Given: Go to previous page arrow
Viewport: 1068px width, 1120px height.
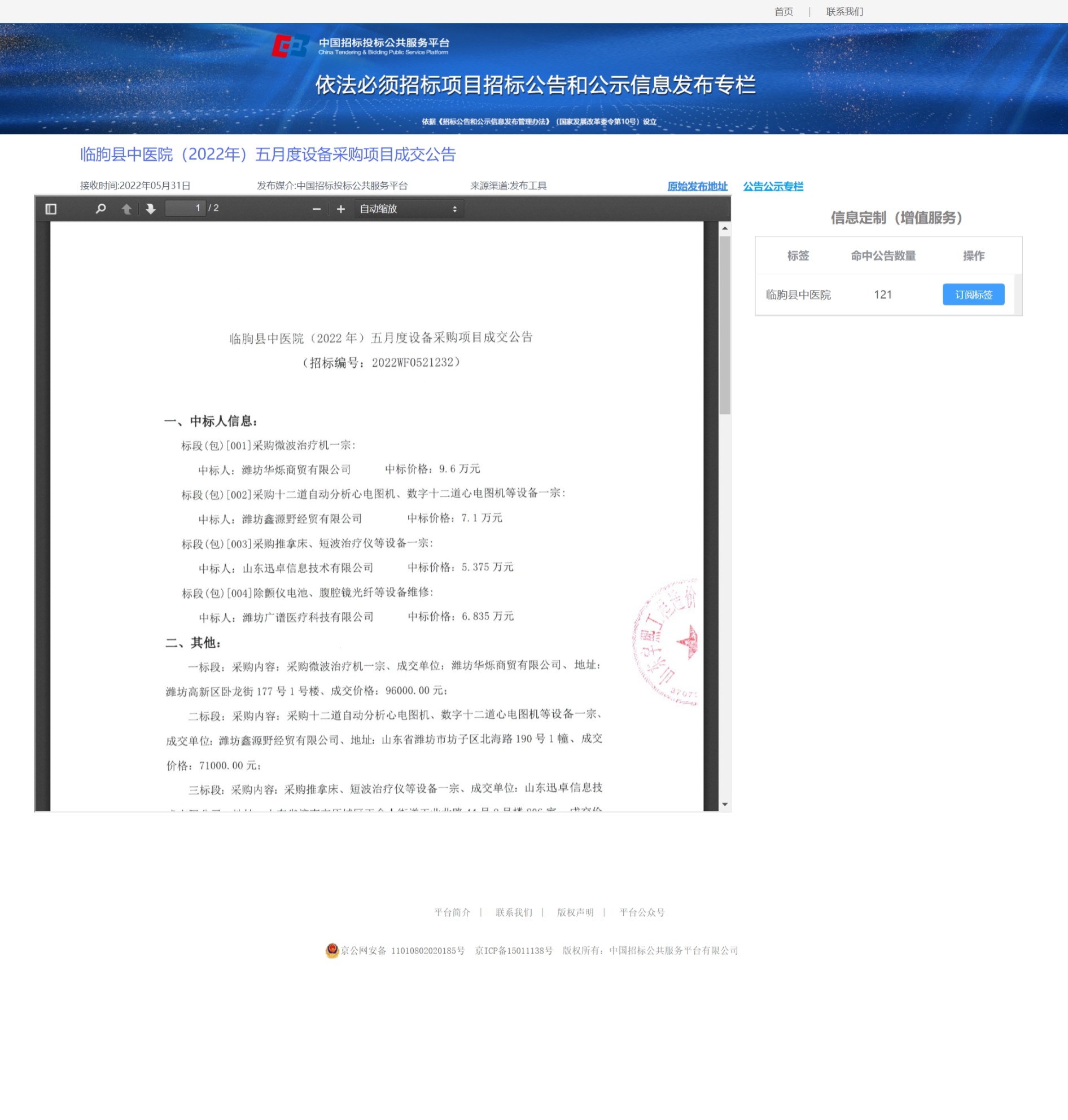Looking at the screenshot, I should (126, 209).
